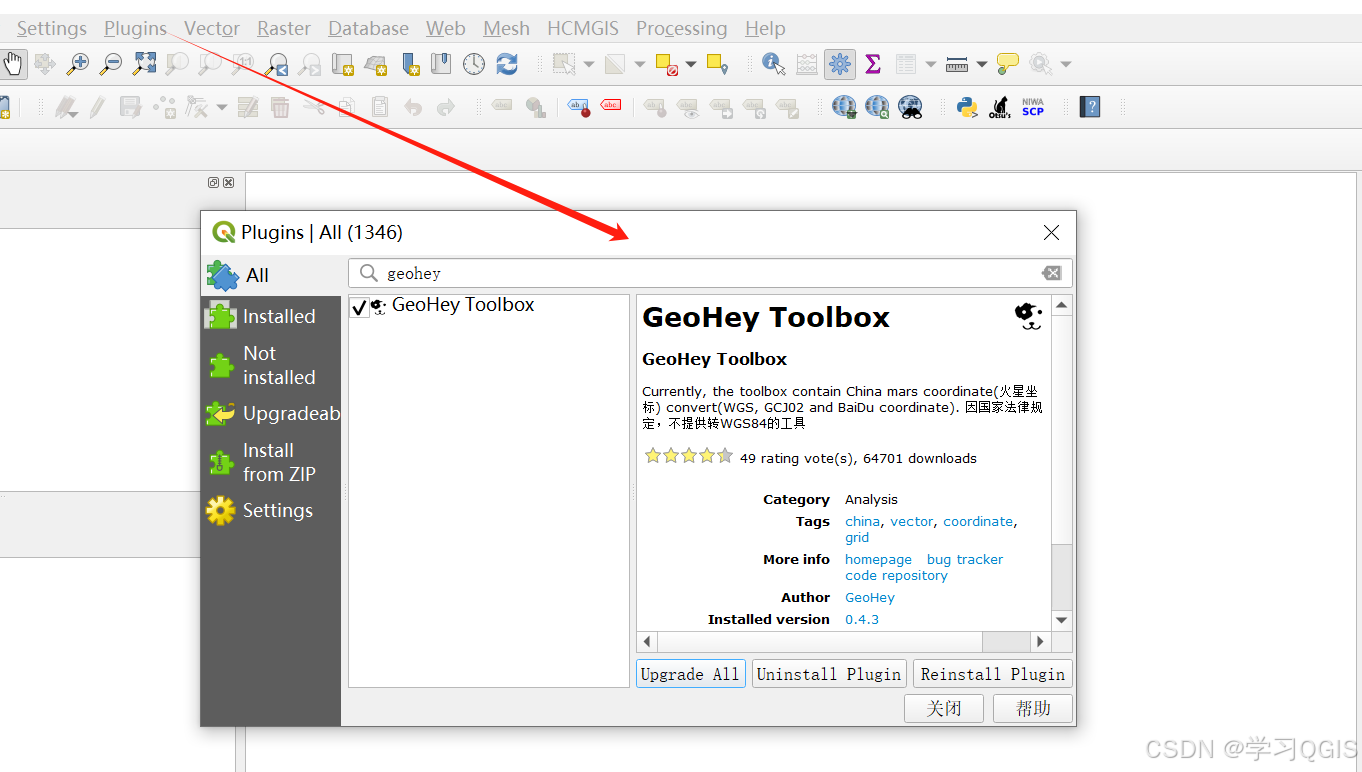Click the Upgrade All button
The height and width of the screenshot is (772, 1362).
coord(690,674)
